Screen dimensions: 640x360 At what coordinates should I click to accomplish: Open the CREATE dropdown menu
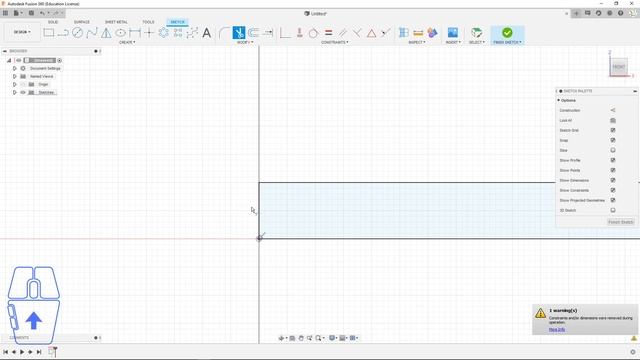pos(127,42)
